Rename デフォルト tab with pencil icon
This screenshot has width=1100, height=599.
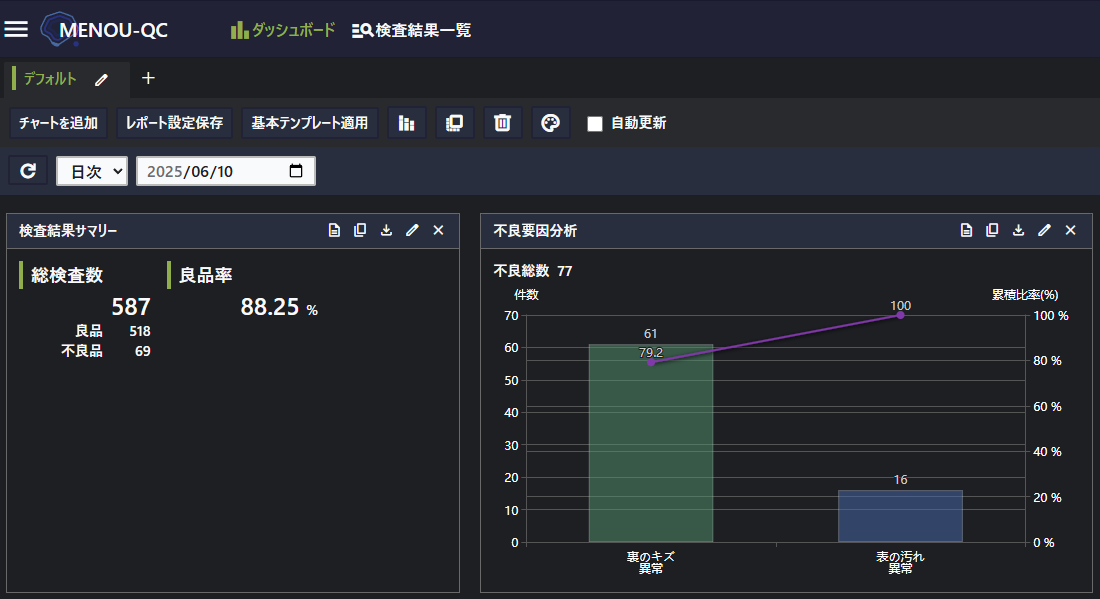click(x=101, y=79)
